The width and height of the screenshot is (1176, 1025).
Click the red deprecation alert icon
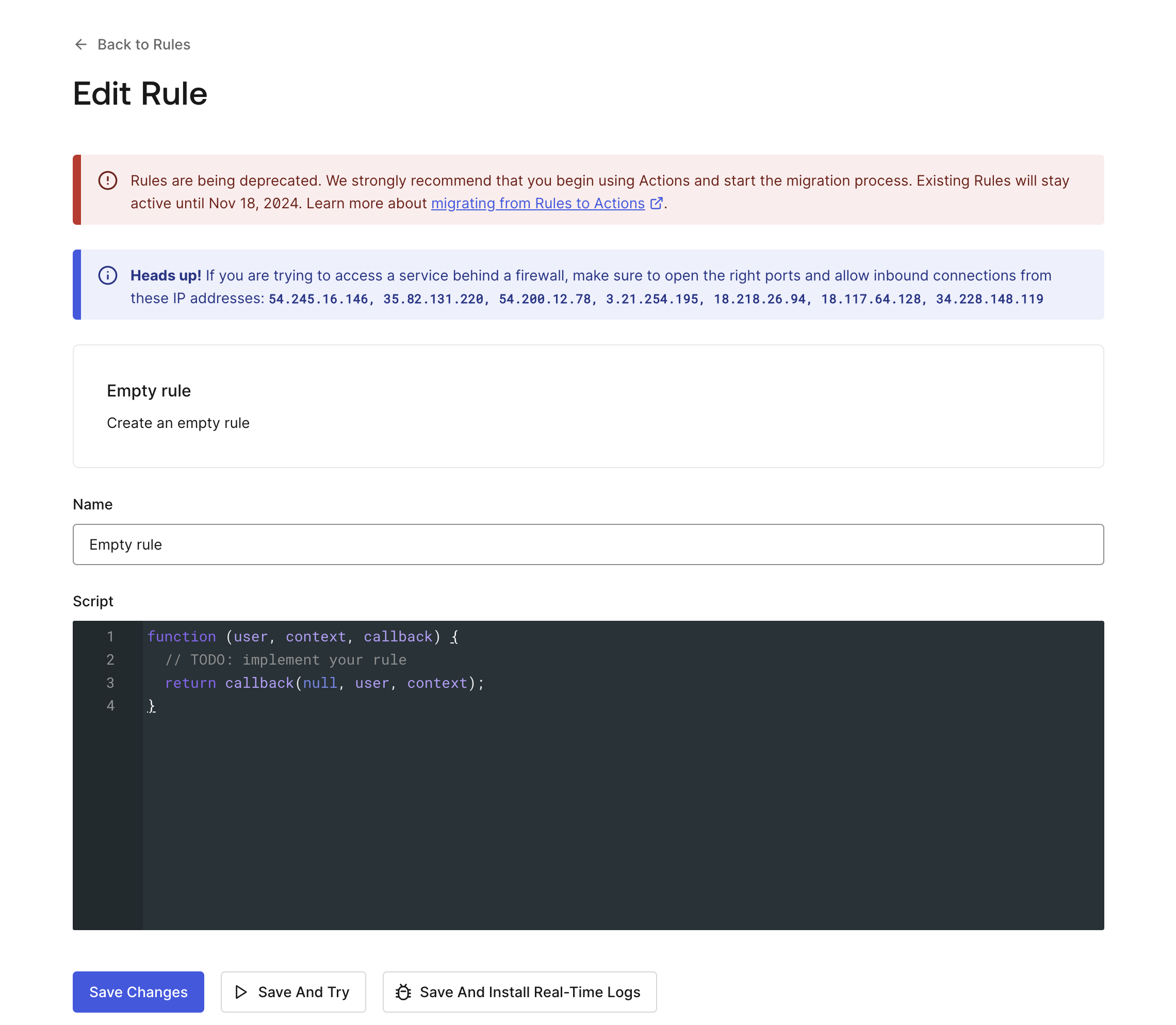click(x=108, y=180)
